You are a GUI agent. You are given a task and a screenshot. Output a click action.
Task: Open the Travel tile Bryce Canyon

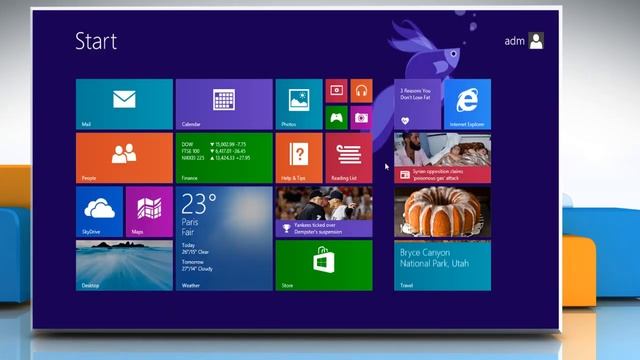(x=442, y=265)
